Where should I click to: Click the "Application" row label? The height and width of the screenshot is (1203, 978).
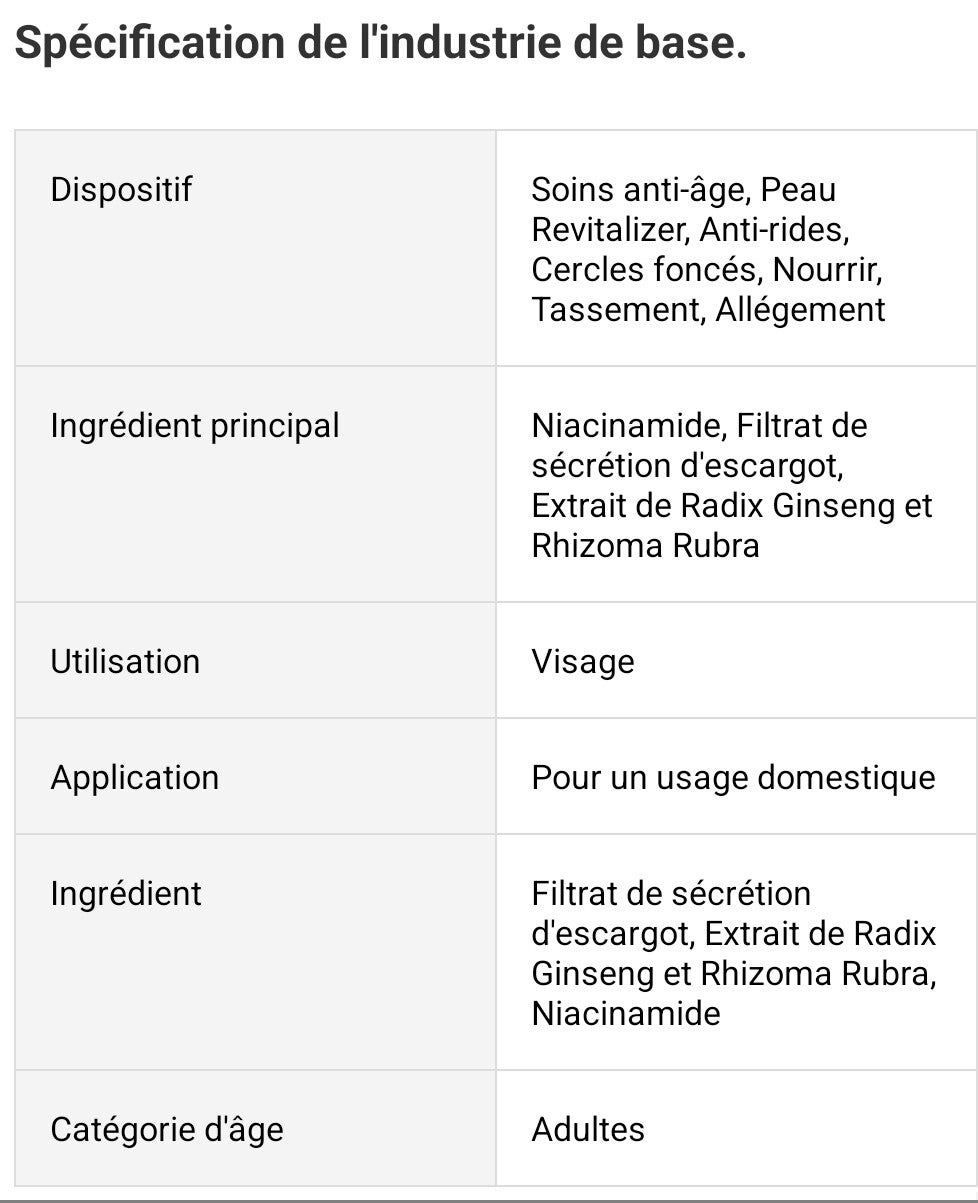[x=134, y=777]
